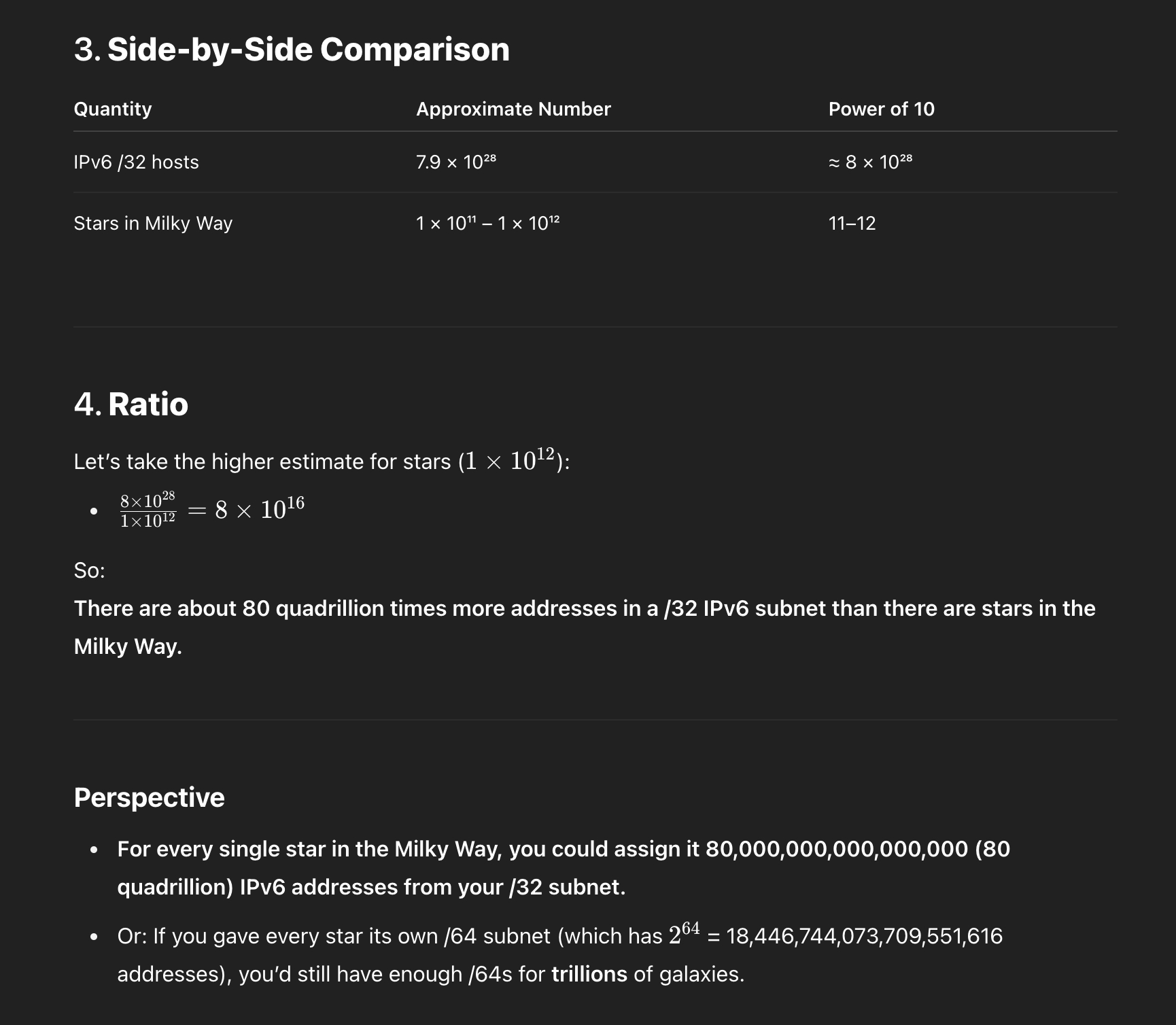Click the Ratio section heading
This screenshot has height=1025, width=1176.
point(131,404)
